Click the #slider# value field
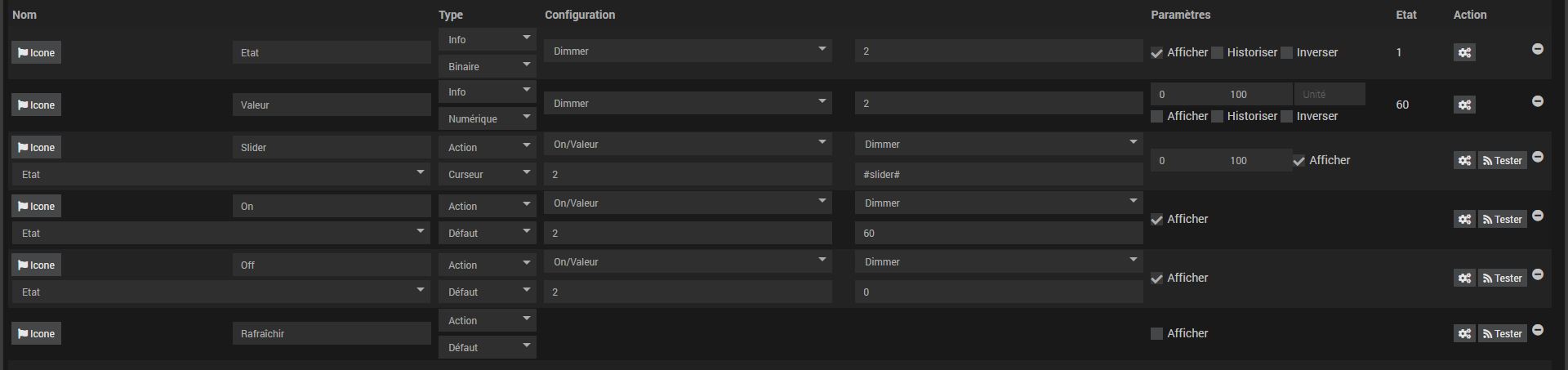 998,175
